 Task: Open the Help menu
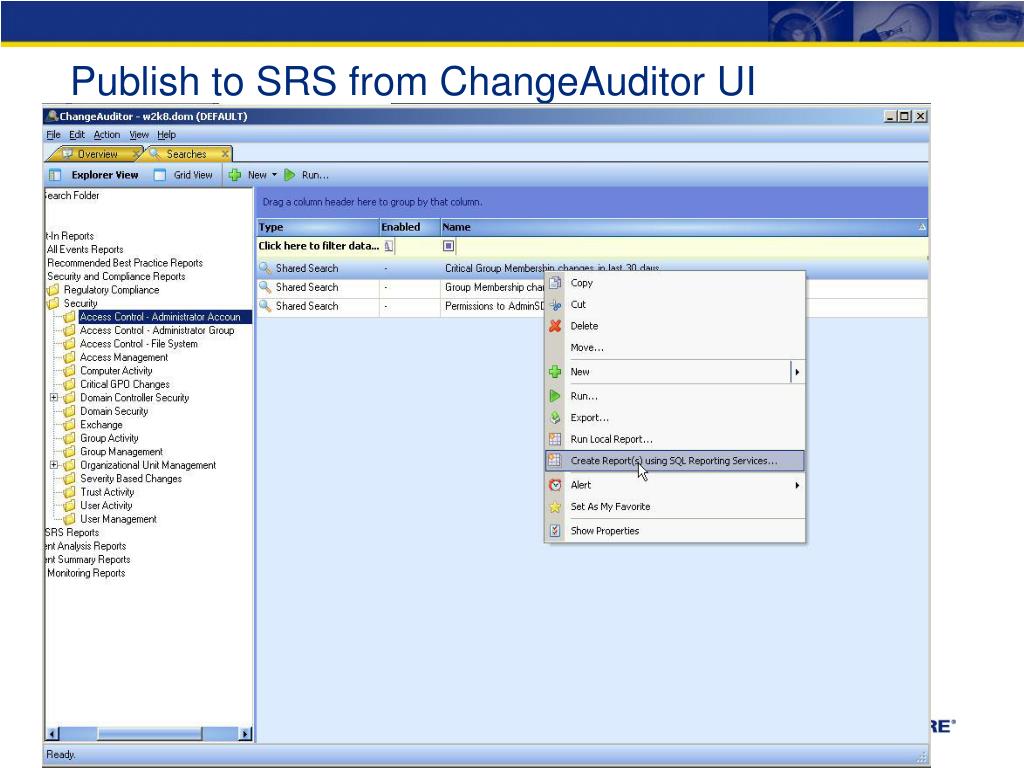point(167,135)
